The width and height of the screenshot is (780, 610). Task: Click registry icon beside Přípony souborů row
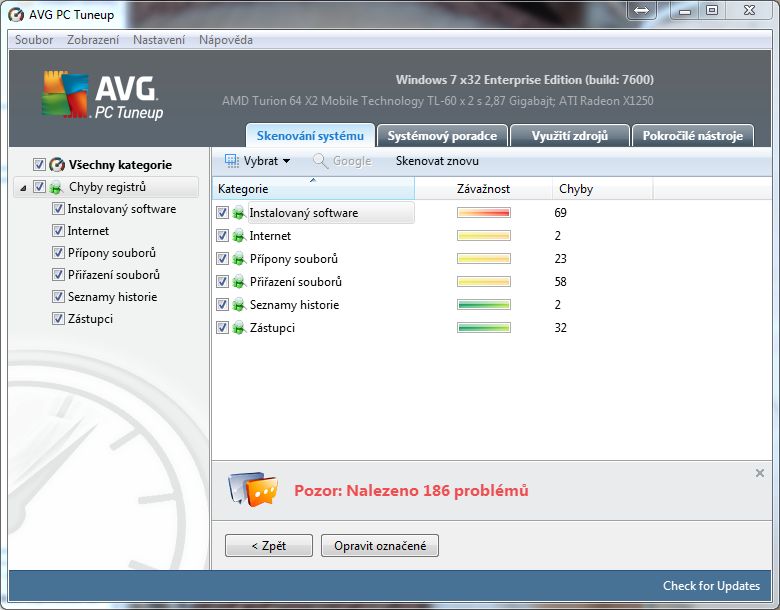(239, 259)
